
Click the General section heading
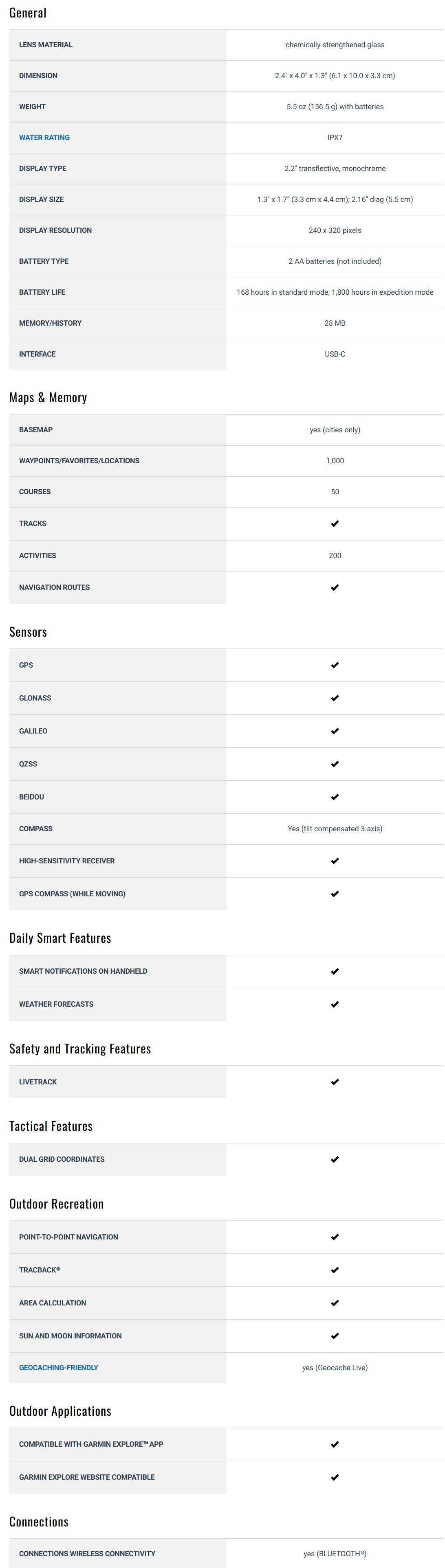(28, 13)
